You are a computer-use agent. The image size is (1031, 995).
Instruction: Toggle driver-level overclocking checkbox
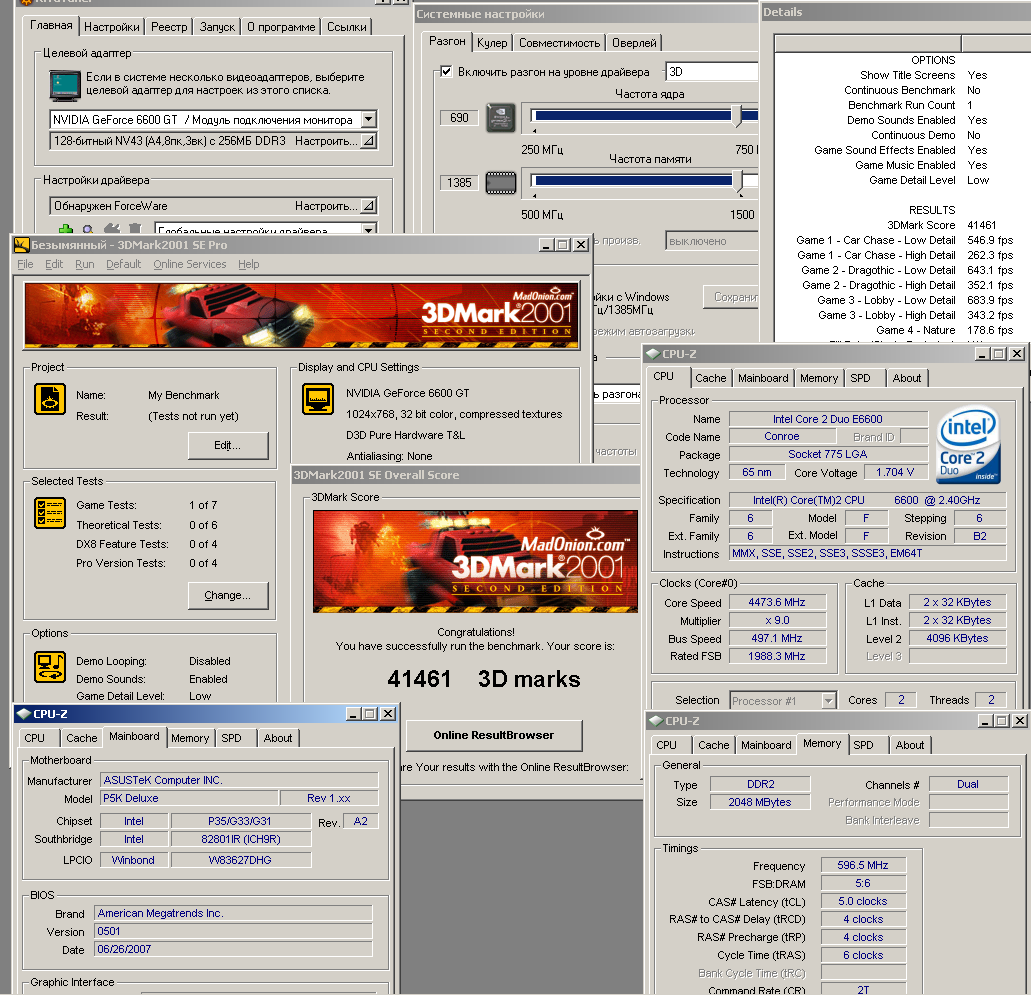point(446,72)
